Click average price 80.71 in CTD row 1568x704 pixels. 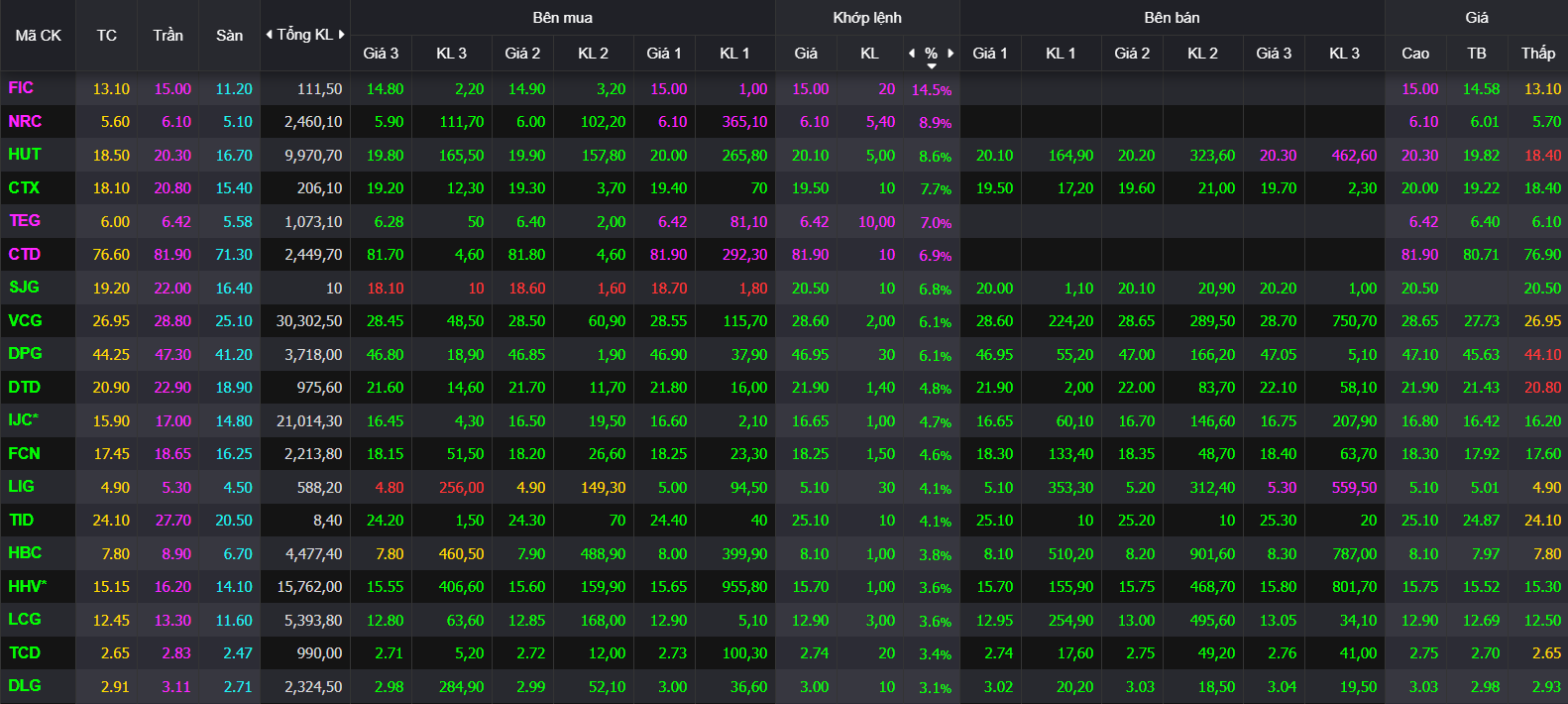click(1481, 255)
